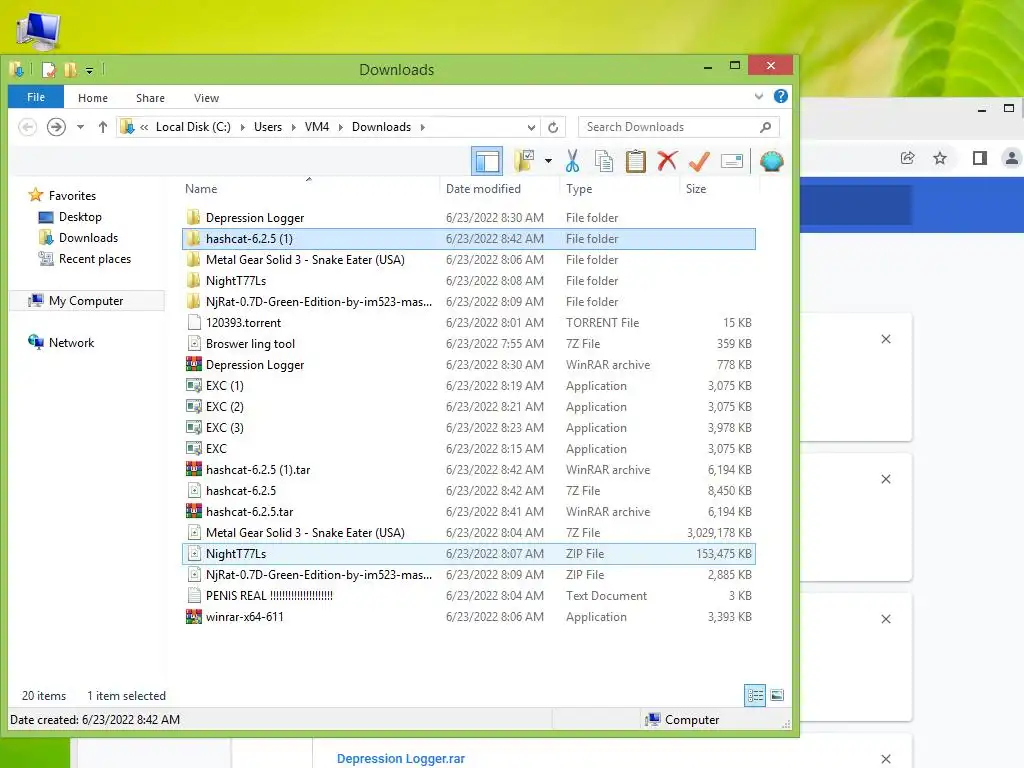1024x768 pixels.
Task: Click the Copy toolbar icon
Action: coord(604,161)
